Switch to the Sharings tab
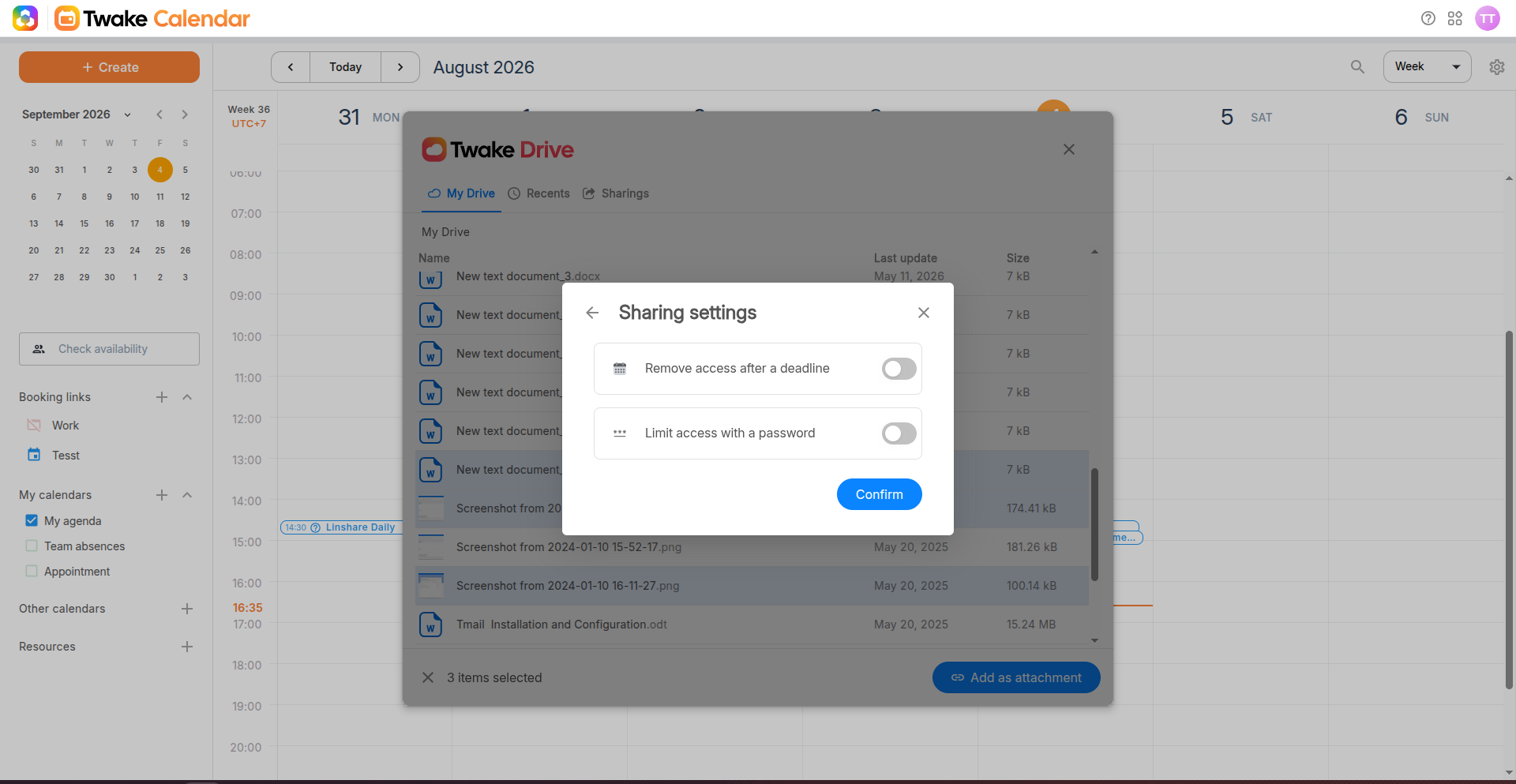Image resolution: width=1516 pixels, height=784 pixels. (616, 193)
